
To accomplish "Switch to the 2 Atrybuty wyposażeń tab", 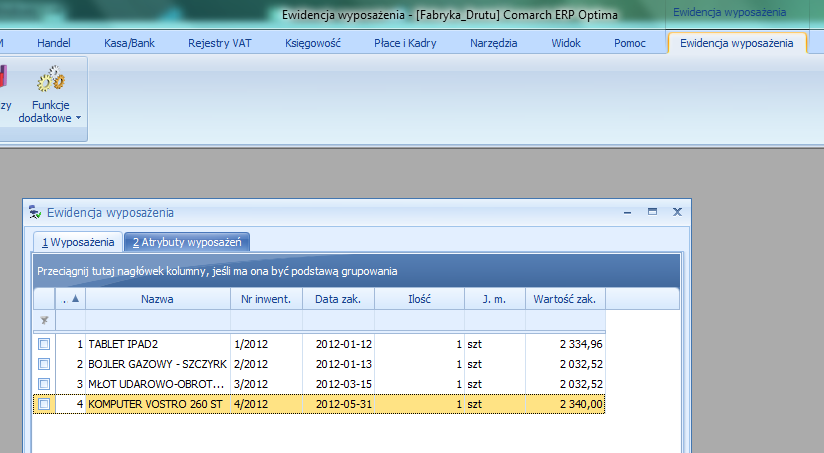I will (x=187, y=242).
